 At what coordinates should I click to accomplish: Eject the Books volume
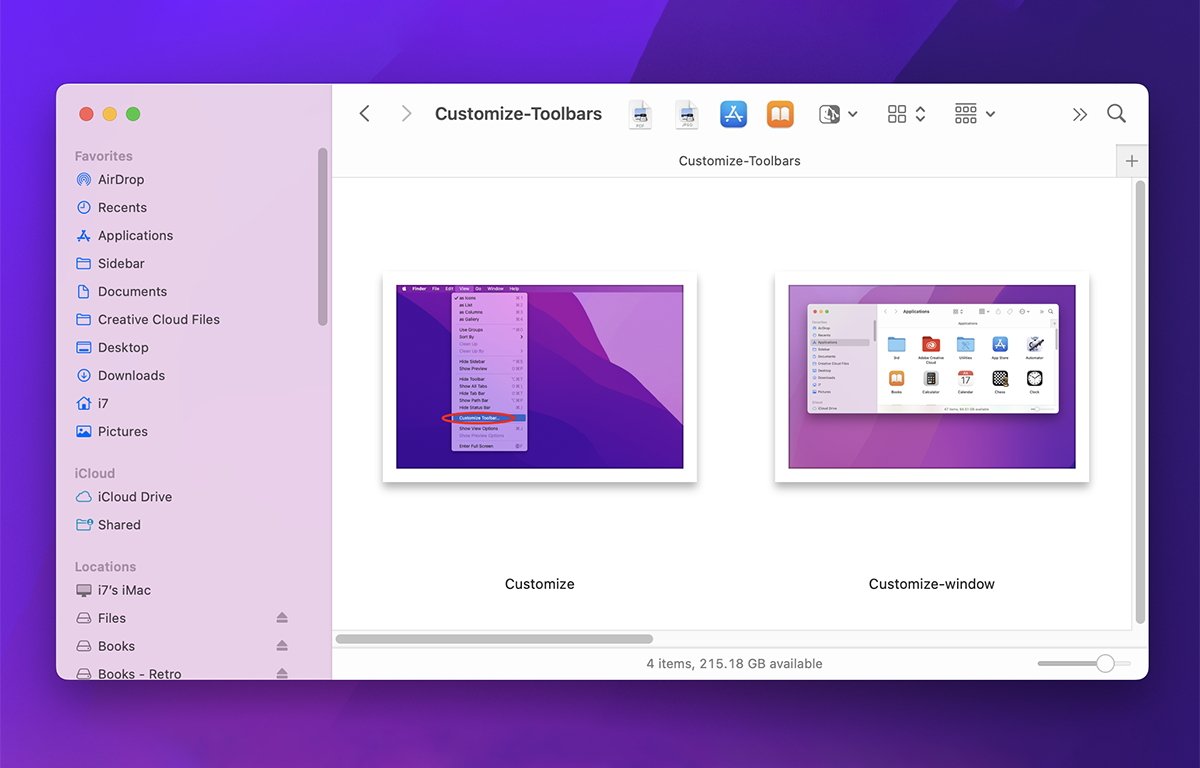(x=282, y=646)
